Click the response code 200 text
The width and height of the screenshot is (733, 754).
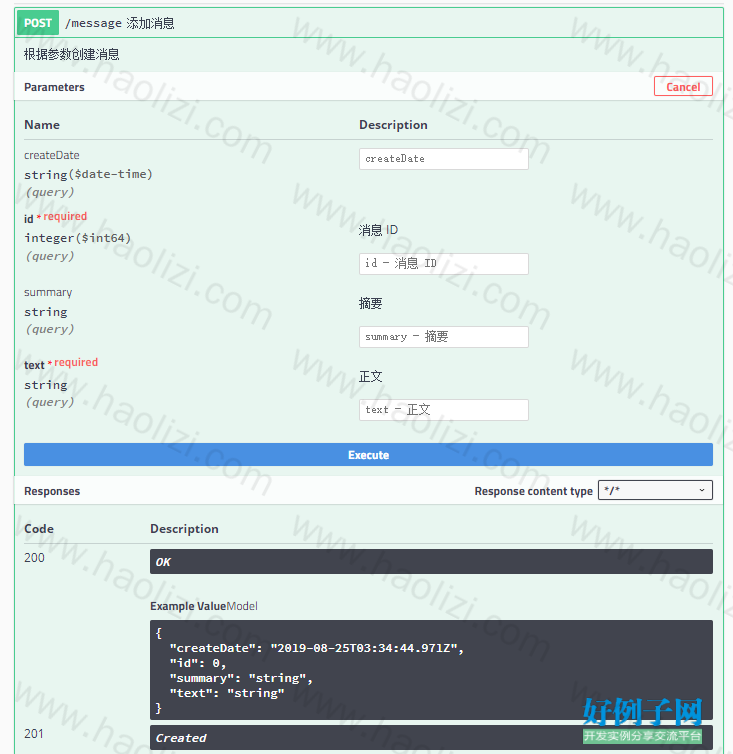pyautogui.click(x=34, y=557)
